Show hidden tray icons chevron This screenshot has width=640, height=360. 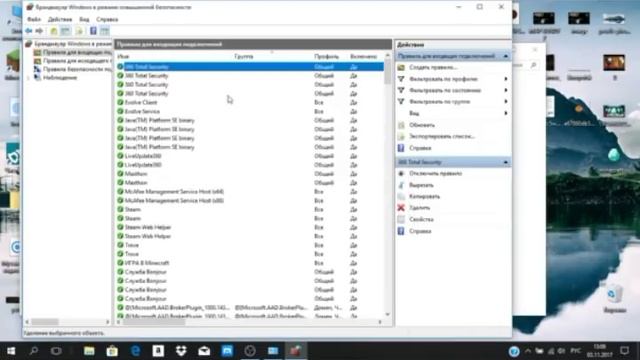coord(528,351)
